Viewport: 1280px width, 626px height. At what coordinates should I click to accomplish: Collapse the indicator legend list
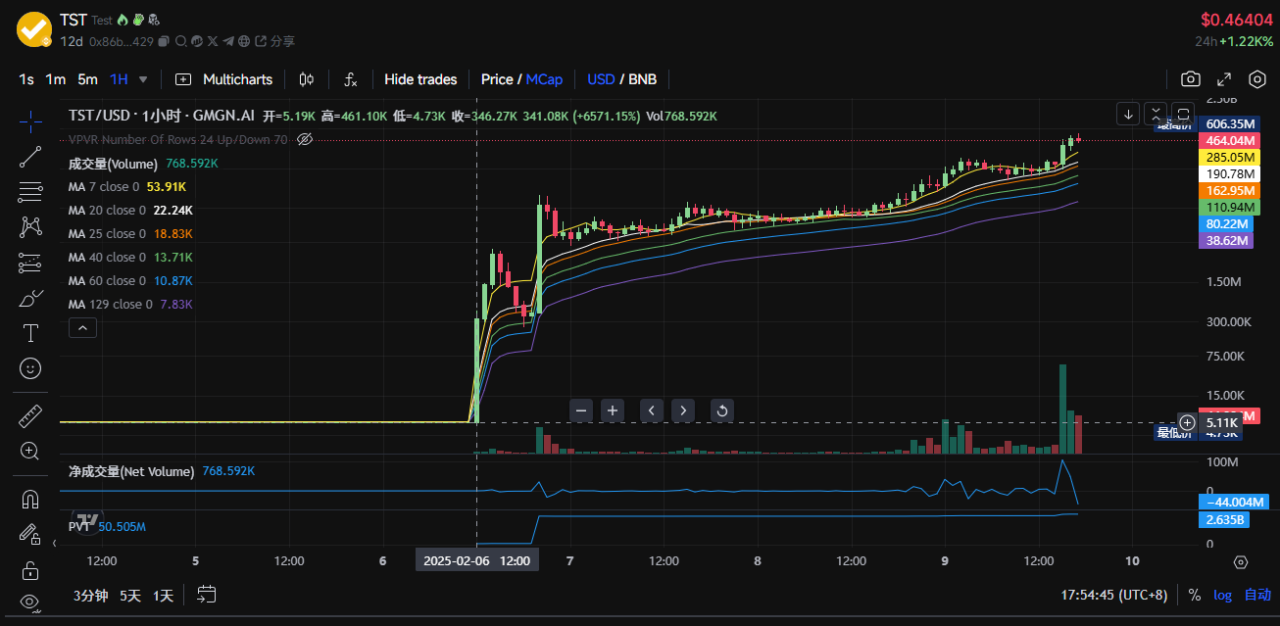tap(83, 327)
